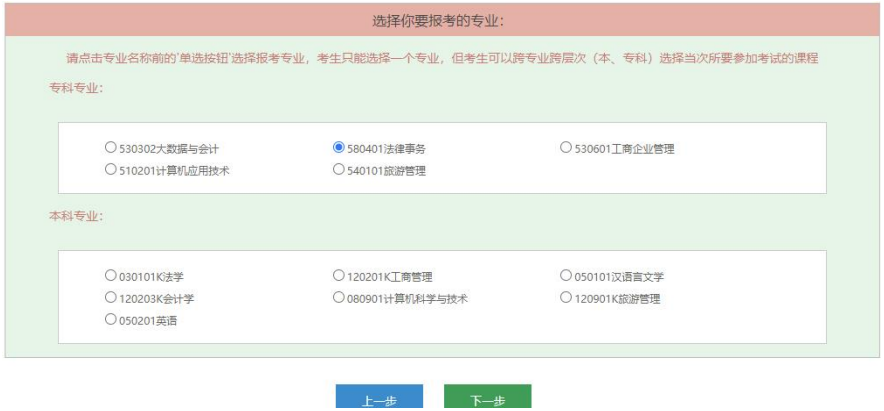The width and height of the screenshot is (884, 411).
Task: Select 540101旅游管理 radio button
Action: pos(339,170)
